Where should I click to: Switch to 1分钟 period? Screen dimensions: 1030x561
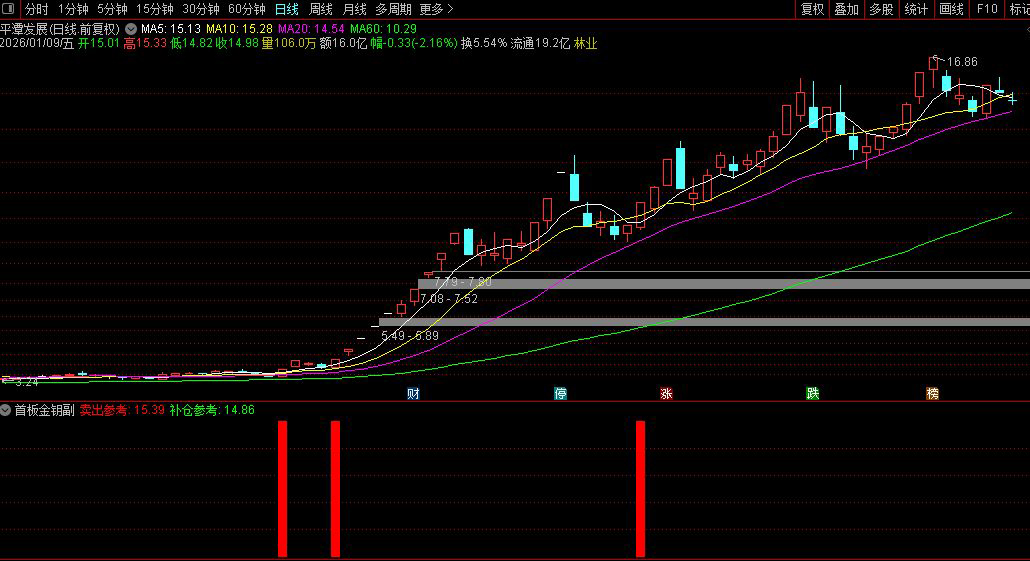[73, 9]
